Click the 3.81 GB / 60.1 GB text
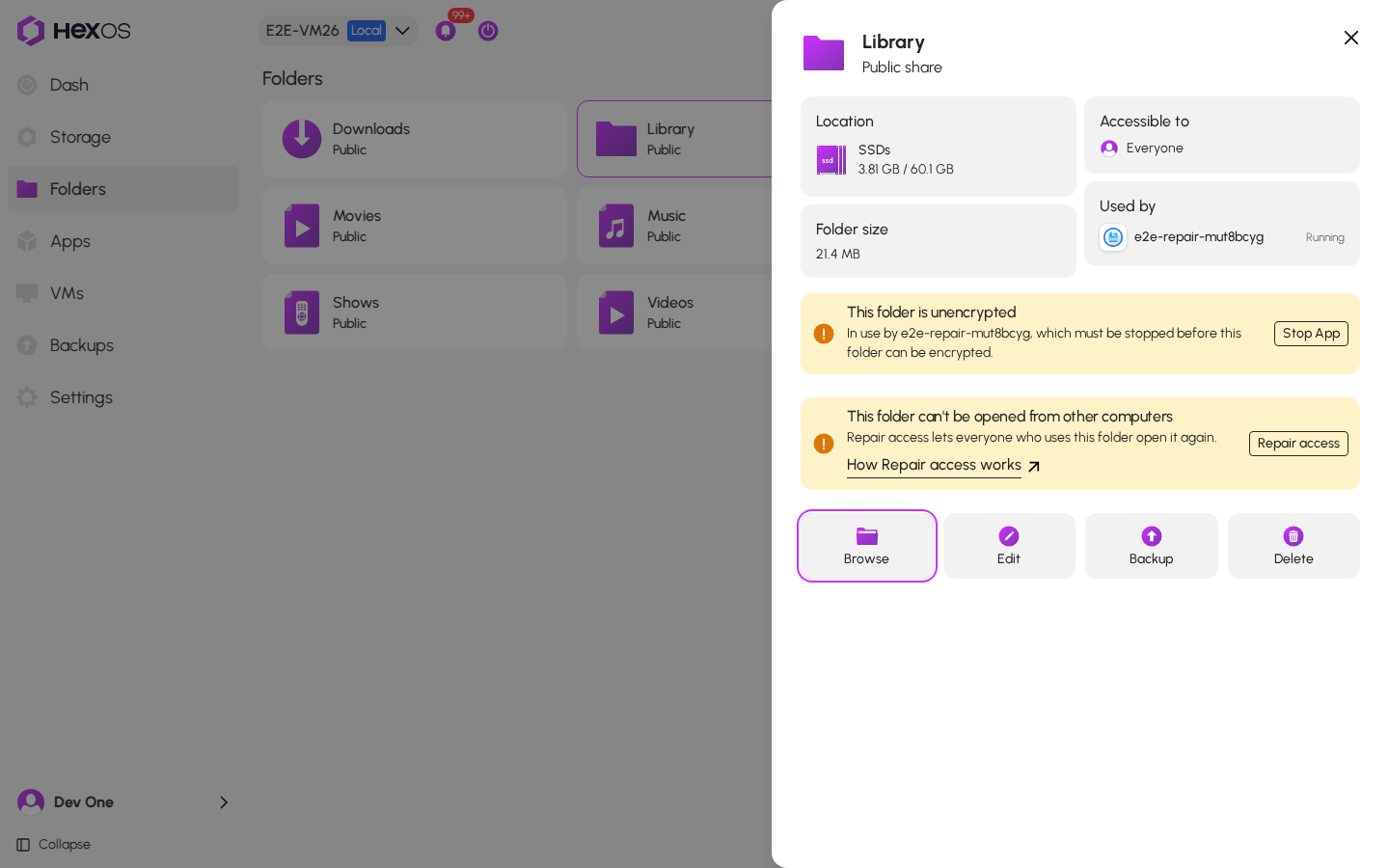This screenshot has height=868, width=1389. pos(906,170)
